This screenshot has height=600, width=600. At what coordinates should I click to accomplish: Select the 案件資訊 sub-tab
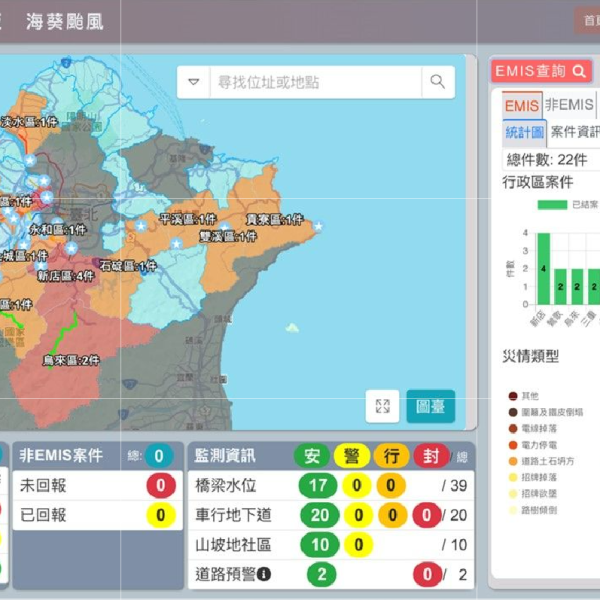tap(575, 132)
